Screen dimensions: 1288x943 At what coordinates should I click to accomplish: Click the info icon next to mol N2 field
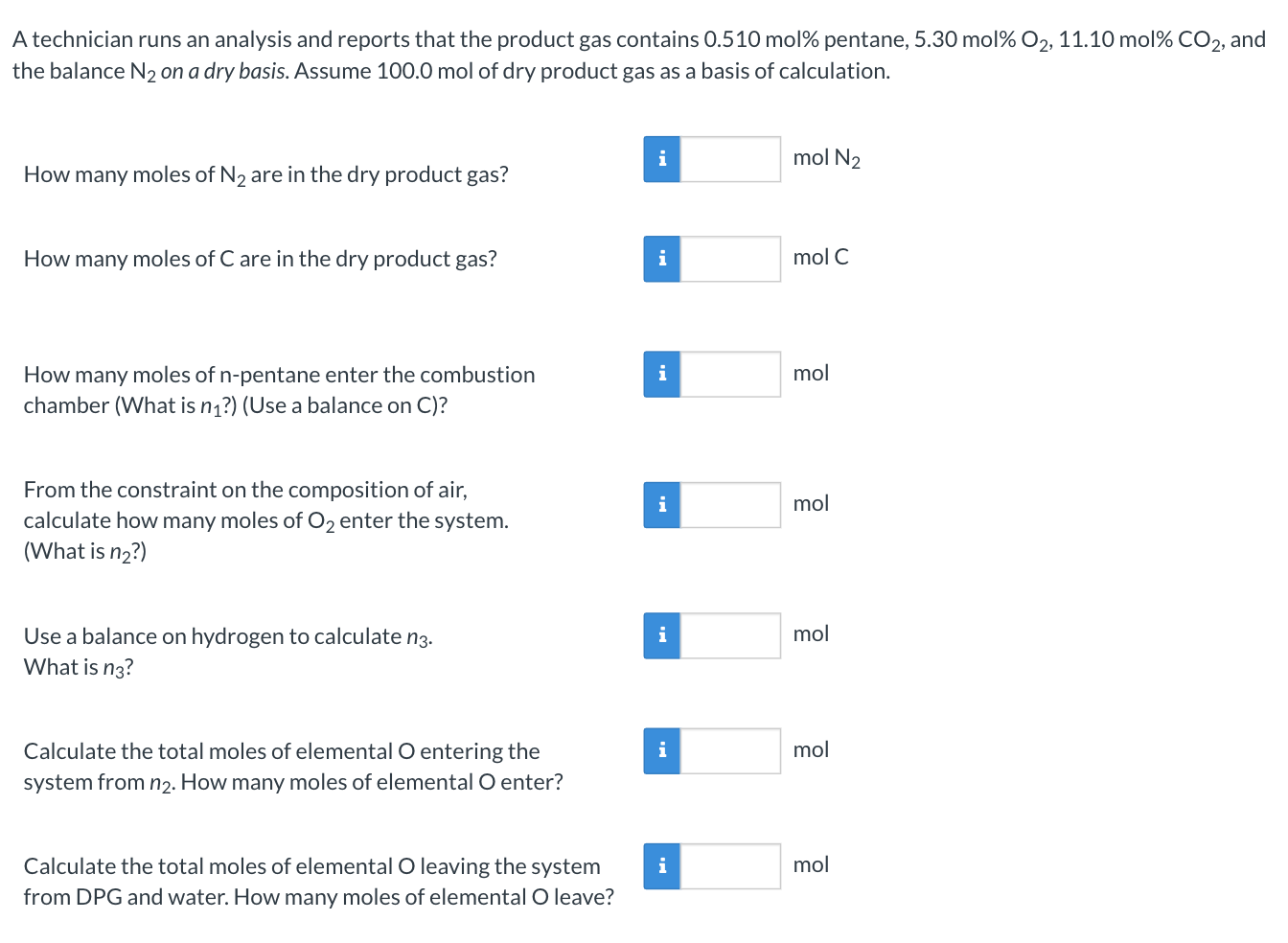point(660,158)
